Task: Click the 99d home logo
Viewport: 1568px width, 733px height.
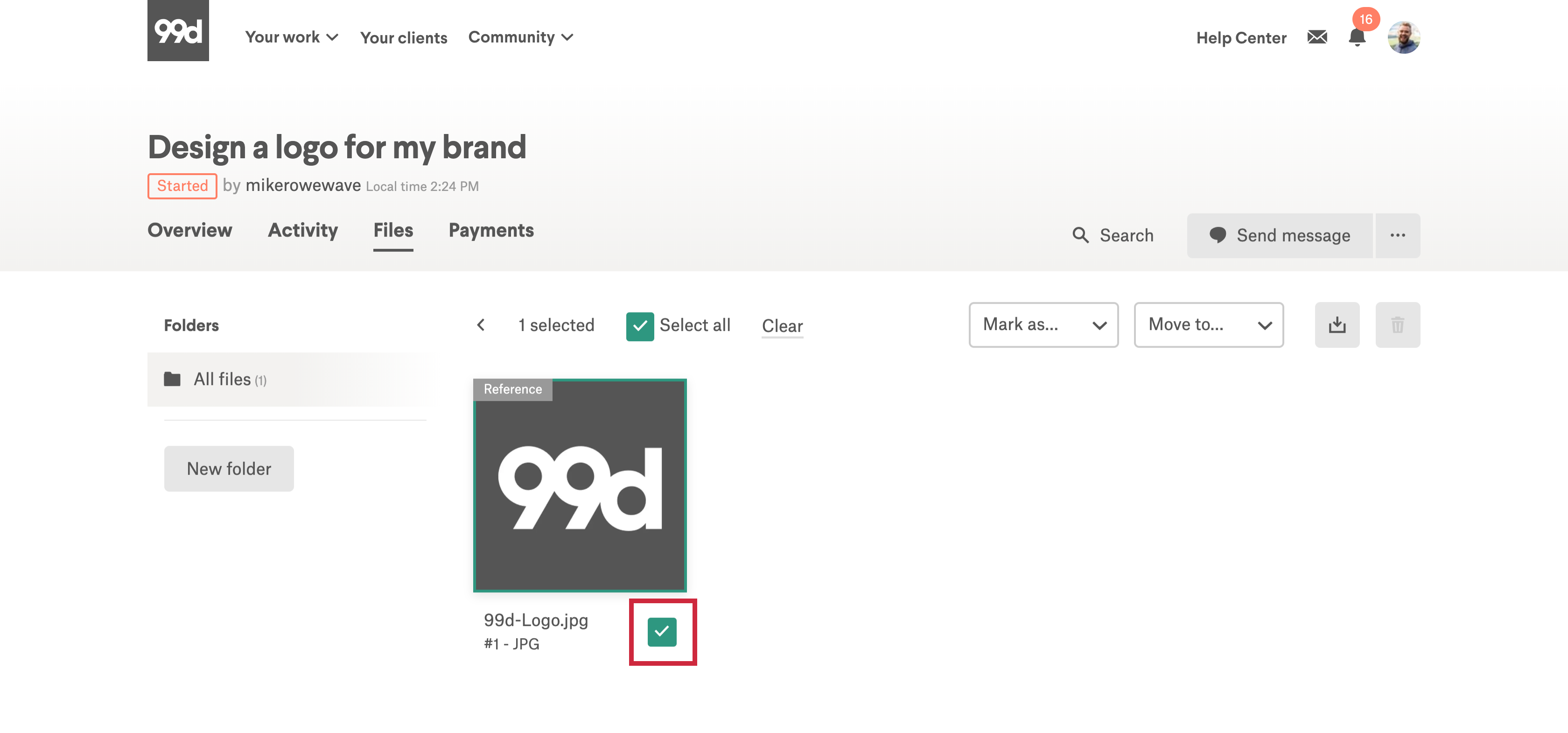Action: (x=178, y=30)
